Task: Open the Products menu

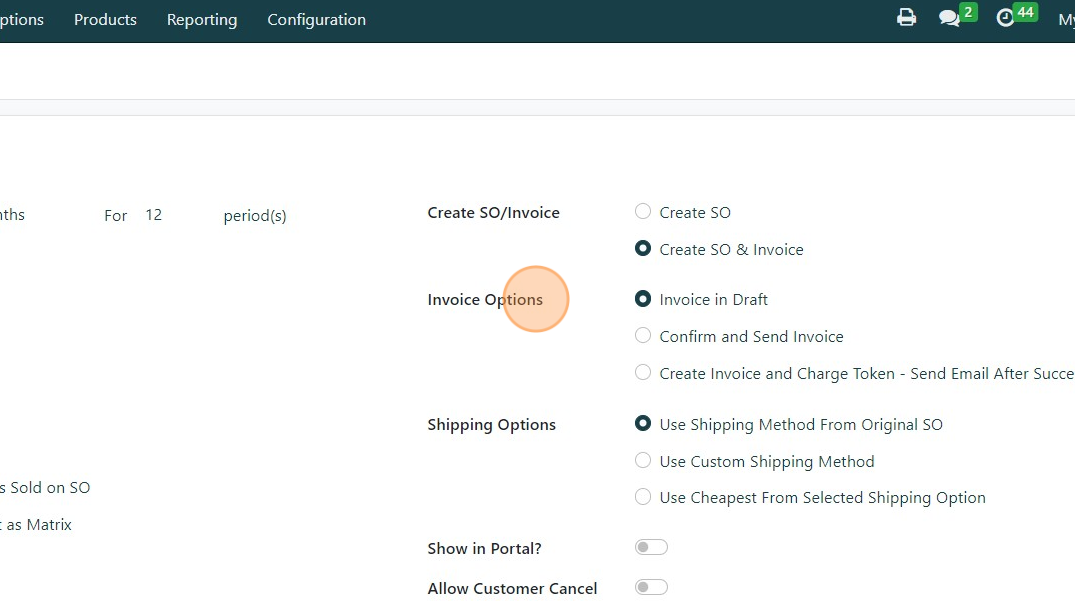Action: [x=105, y=20]
